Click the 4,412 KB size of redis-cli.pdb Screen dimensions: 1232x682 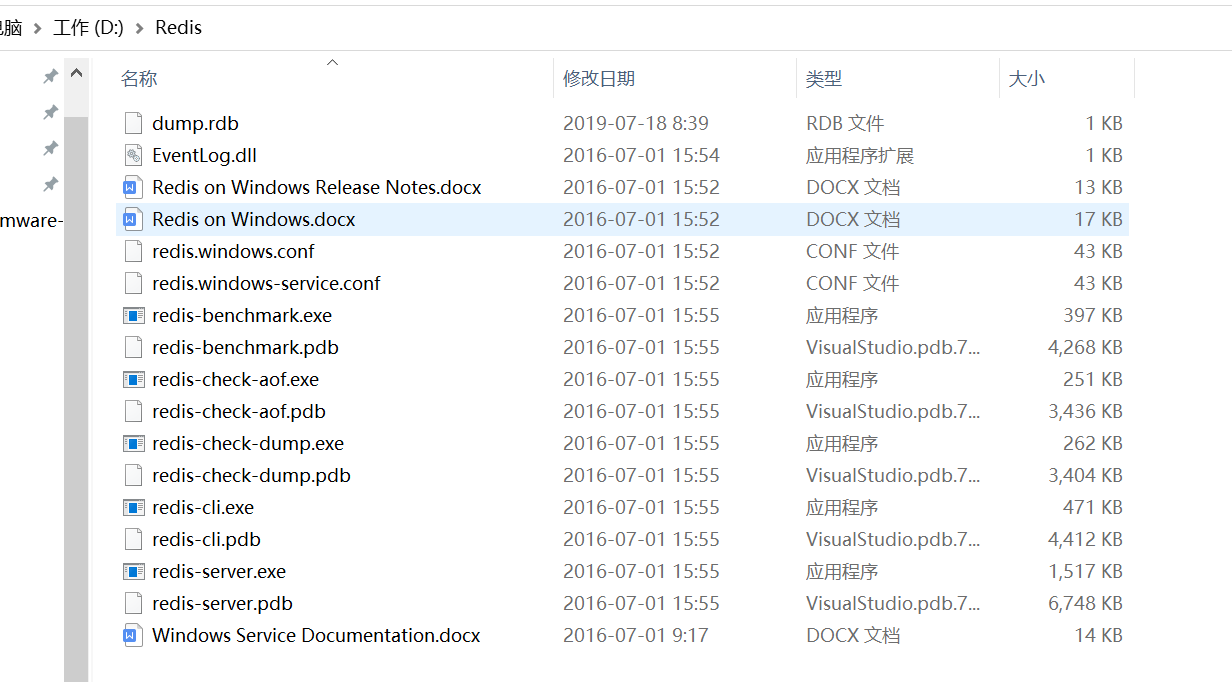pos(1085,539)
